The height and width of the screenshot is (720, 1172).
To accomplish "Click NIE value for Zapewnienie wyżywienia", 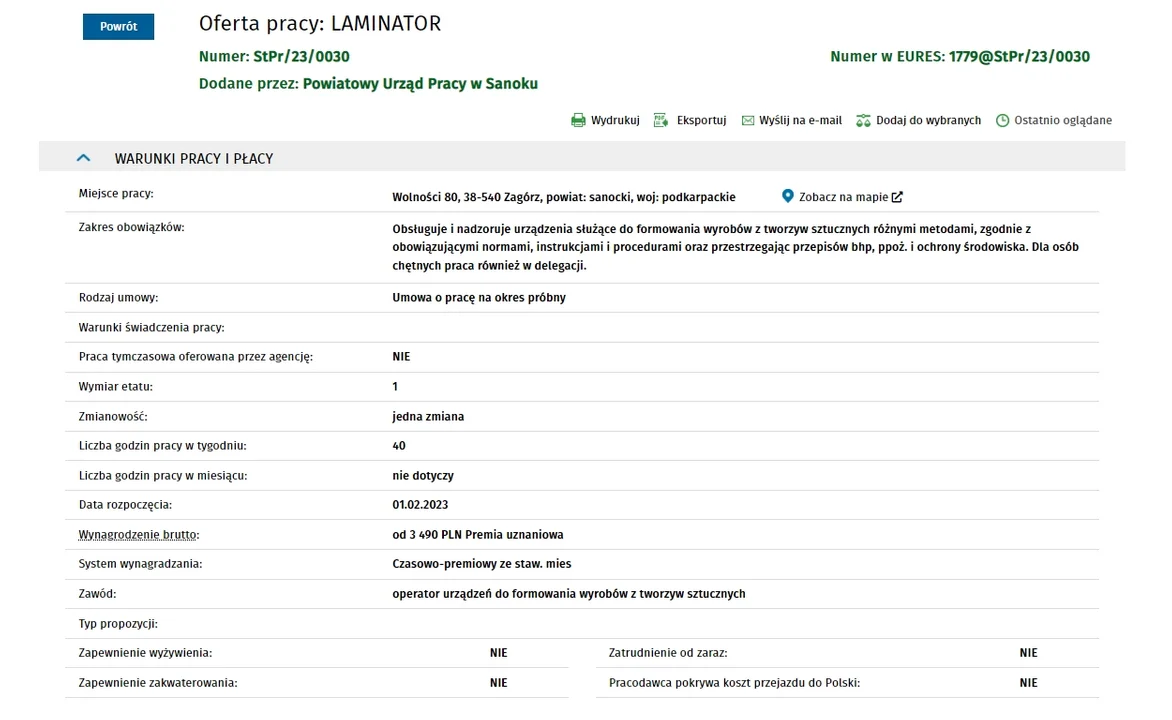I will [499, 653].
